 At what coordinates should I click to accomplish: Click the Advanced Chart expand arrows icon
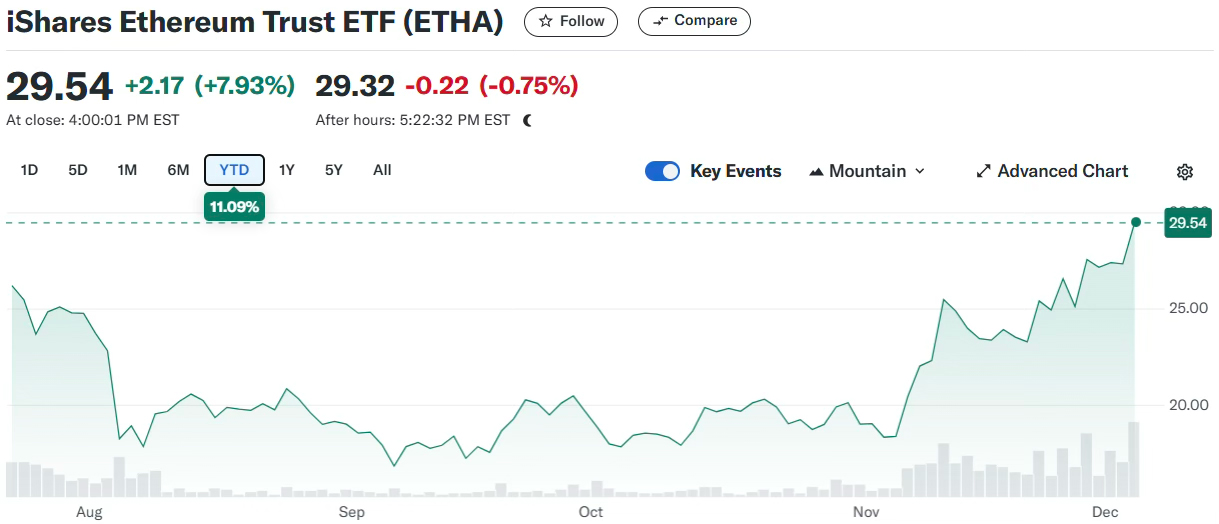click(983, 172)
